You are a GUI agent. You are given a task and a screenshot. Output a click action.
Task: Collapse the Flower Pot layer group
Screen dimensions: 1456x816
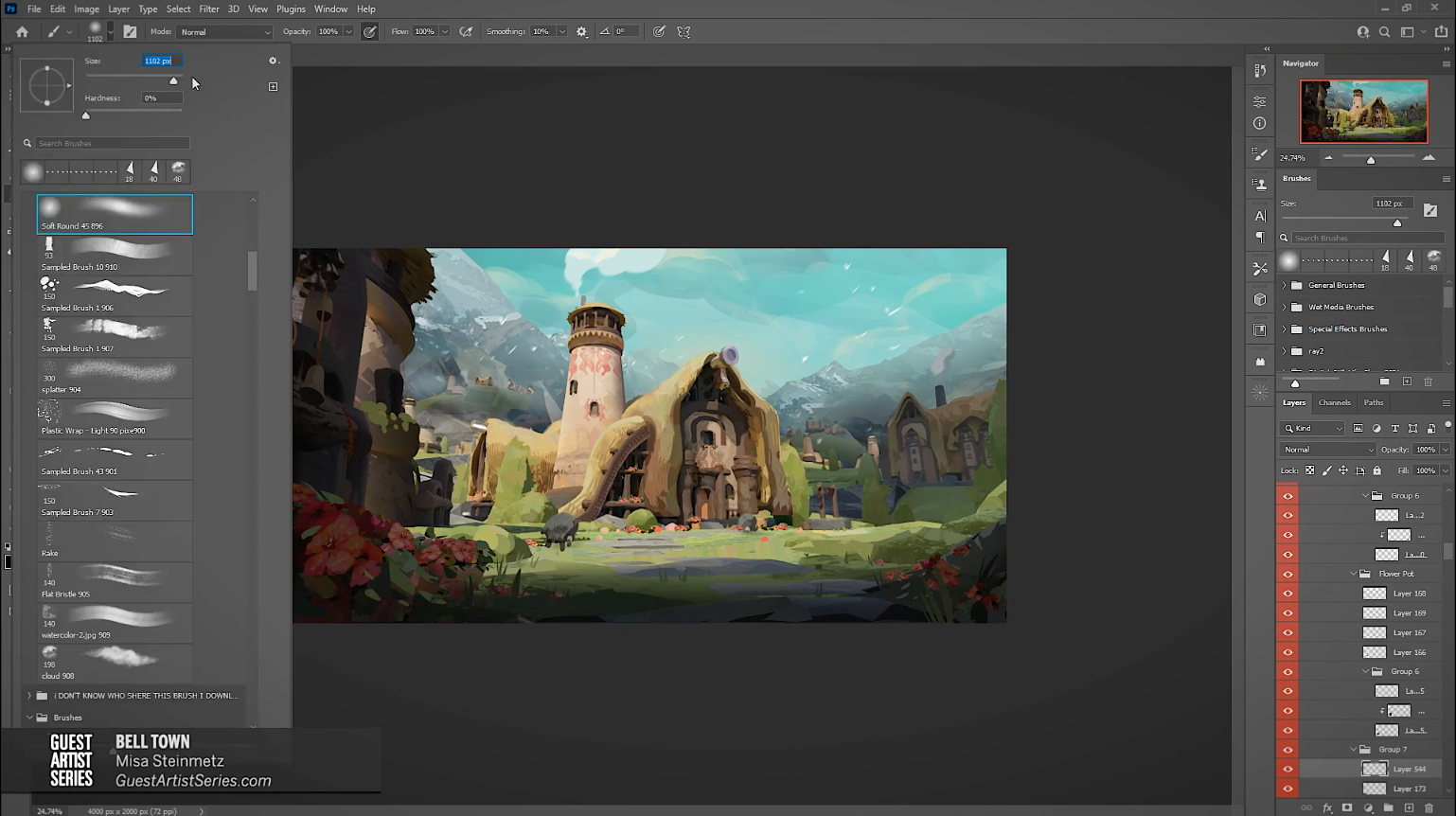(1353, 574)
